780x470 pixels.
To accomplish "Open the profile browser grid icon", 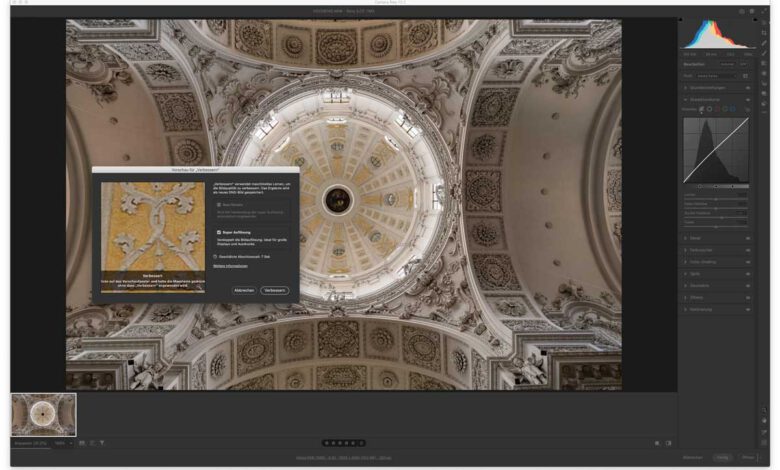I will [745, 76].
